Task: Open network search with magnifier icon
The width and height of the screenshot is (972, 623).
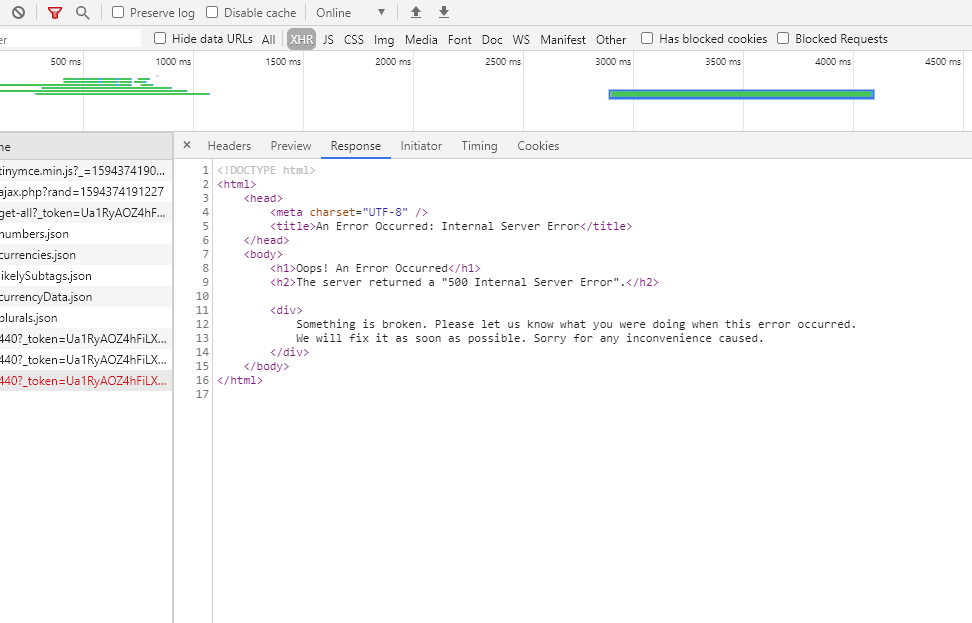Action: (83, 13)
